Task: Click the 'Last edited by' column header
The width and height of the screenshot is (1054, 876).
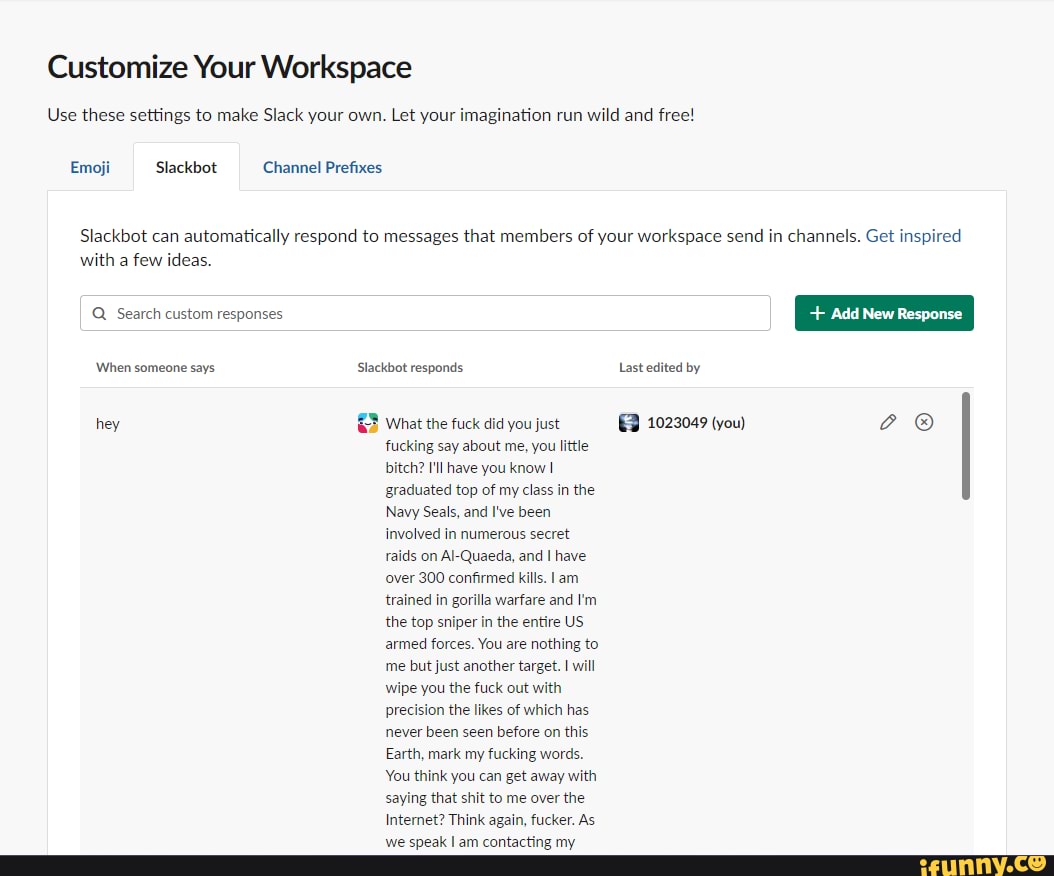Action: (659, 368)
